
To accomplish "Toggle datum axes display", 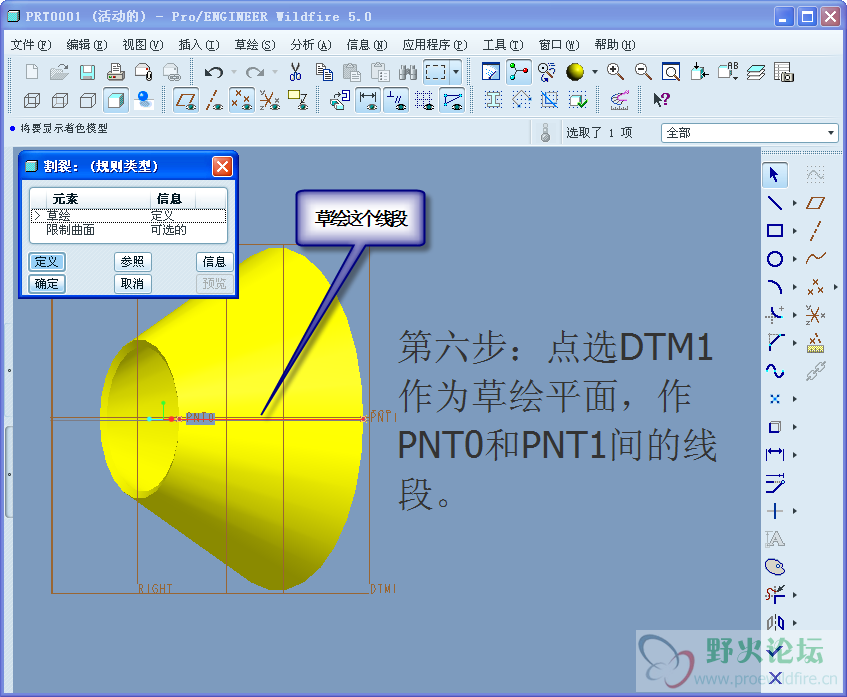I will tap(214, 100).
